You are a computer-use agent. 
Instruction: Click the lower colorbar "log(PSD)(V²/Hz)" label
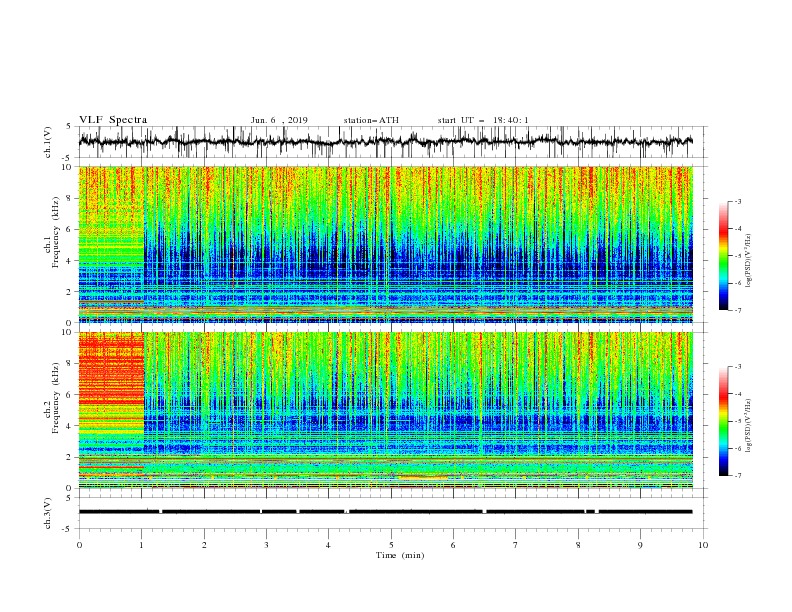749,425
